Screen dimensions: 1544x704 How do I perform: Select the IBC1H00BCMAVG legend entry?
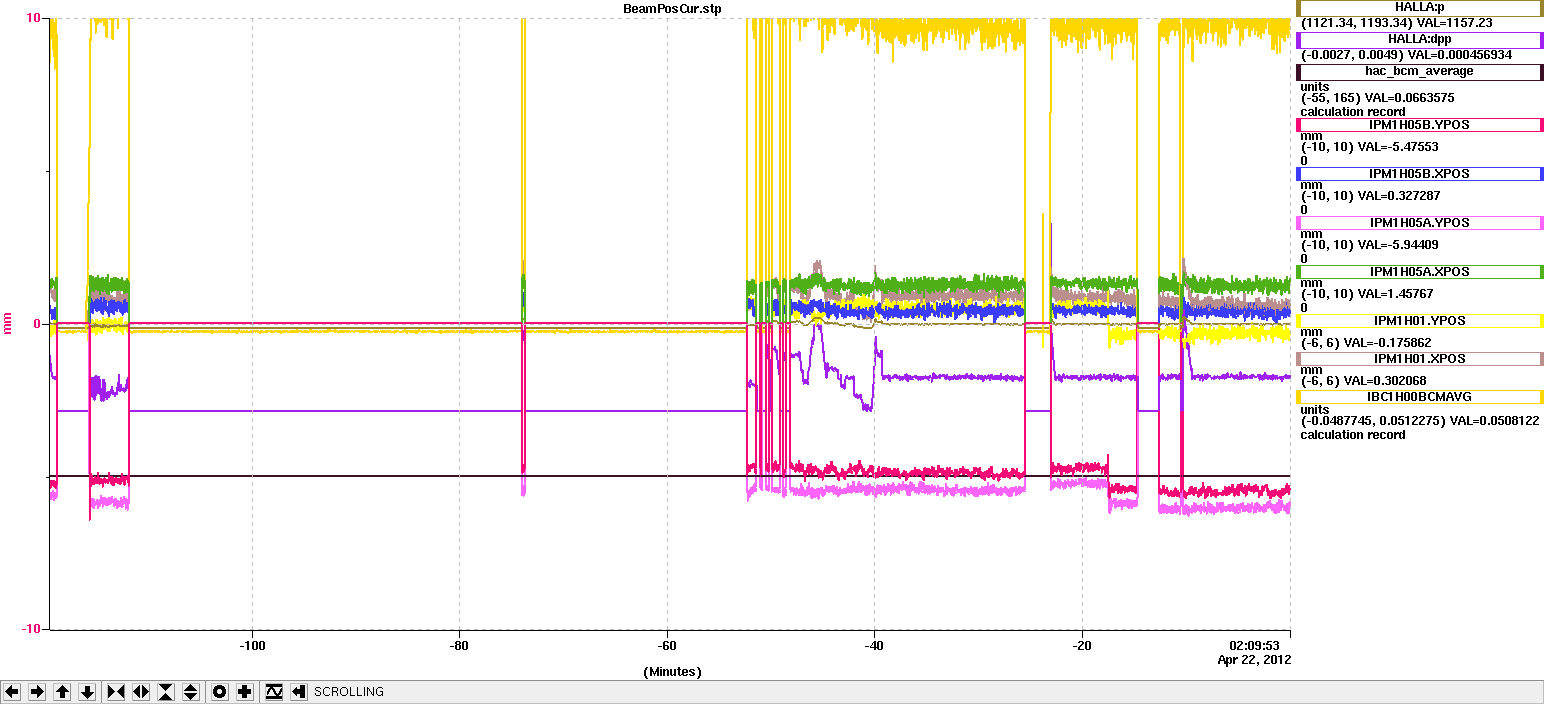[x=1420, y=397]
